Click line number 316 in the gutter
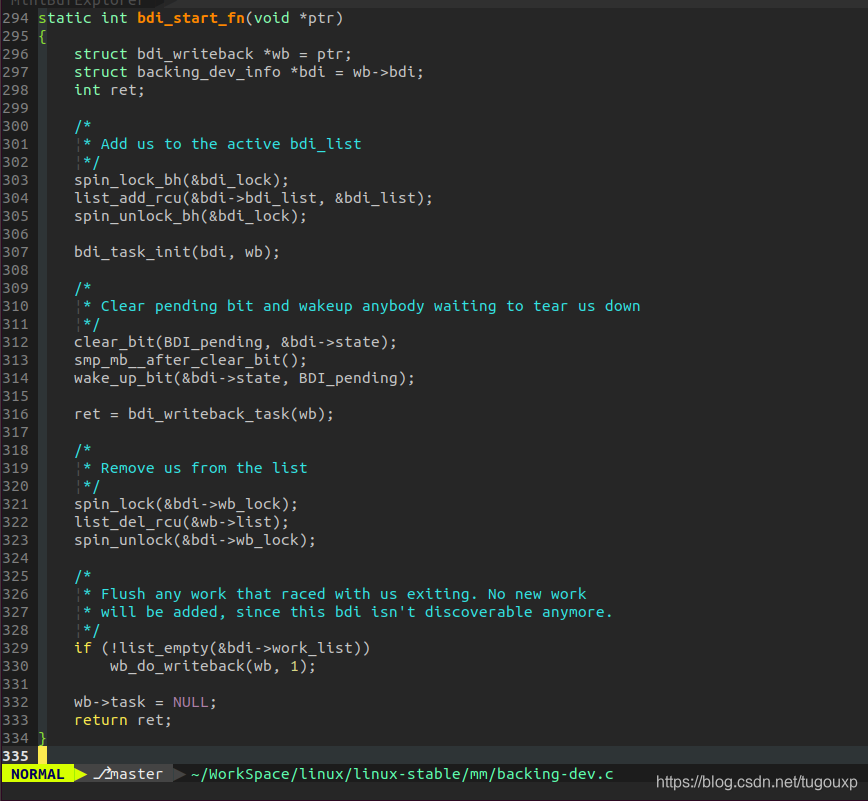Image resolution: width=868 pixels, height=801 pixels. tap(16, 415)
